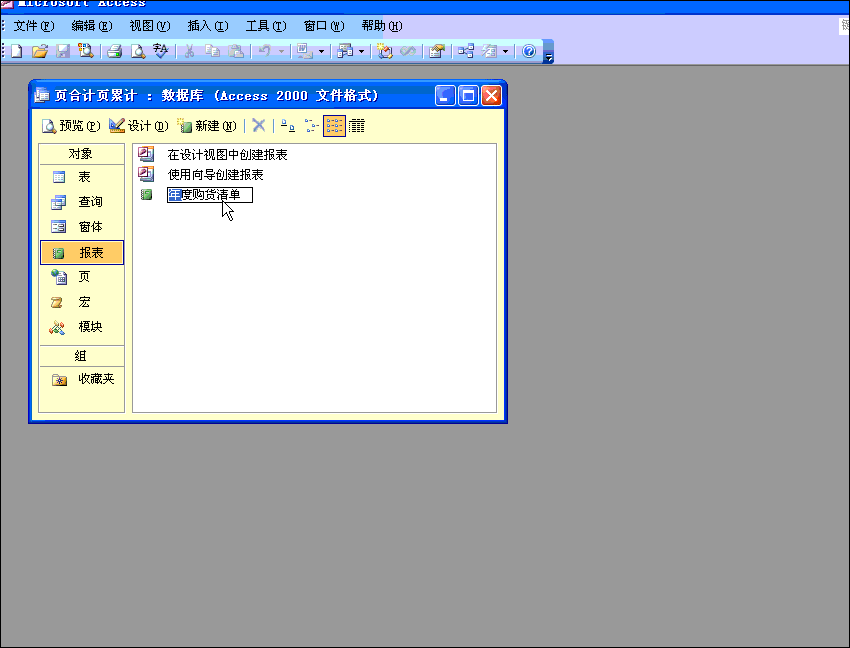
Task: Open the Relationships toolbar icon
Action: point(466,52)
